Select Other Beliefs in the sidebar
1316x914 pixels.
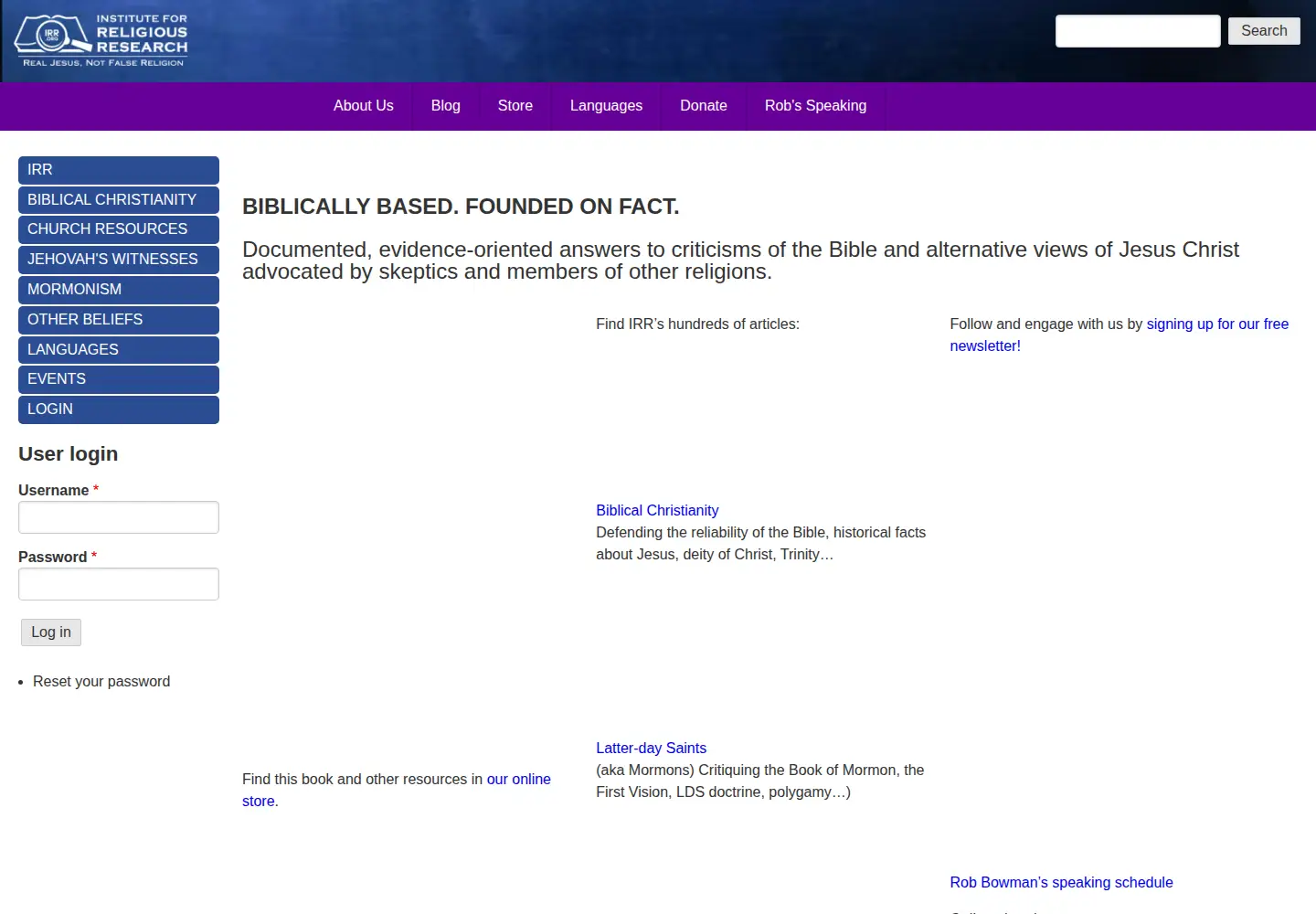119,320
